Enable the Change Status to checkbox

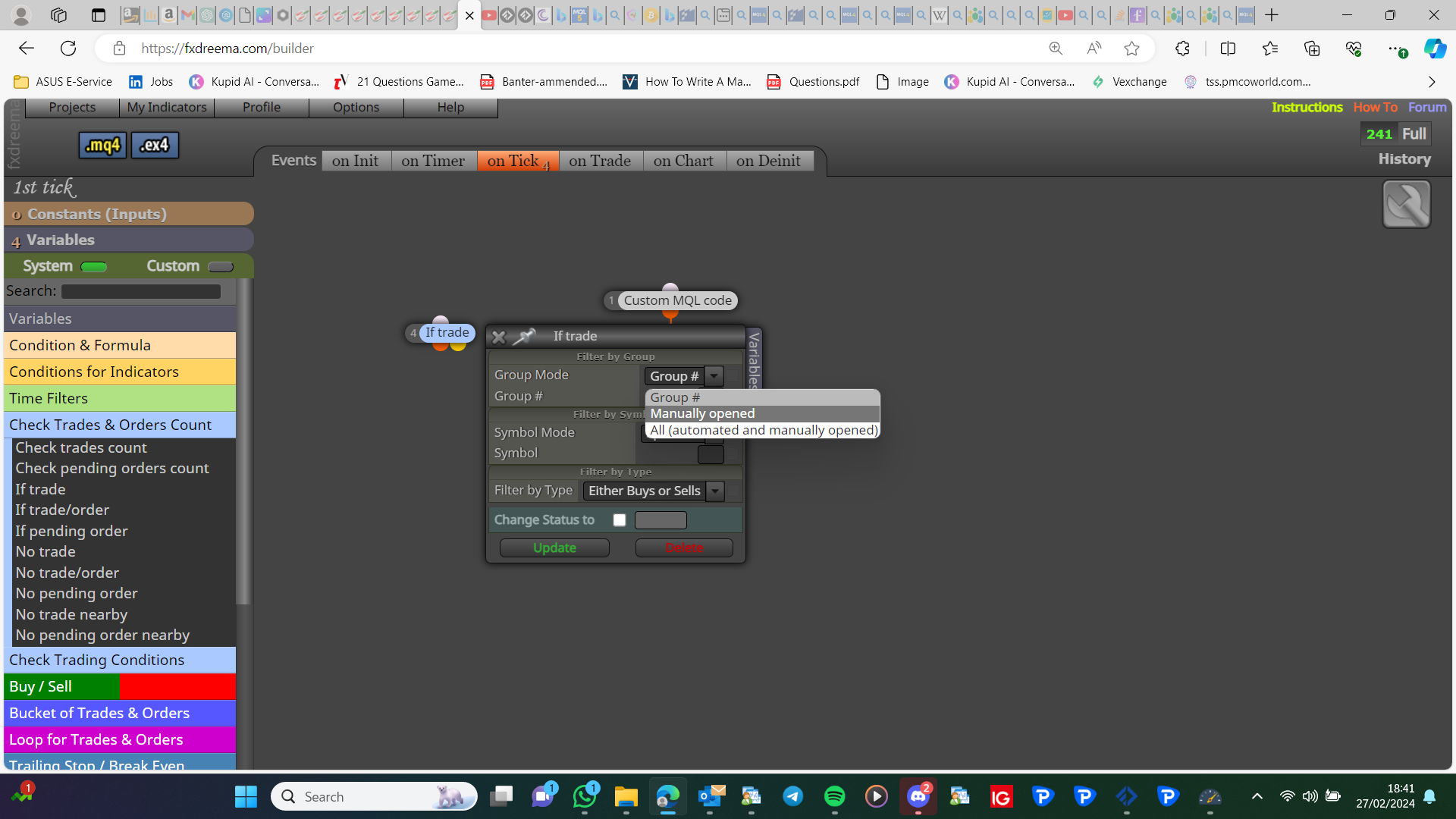point(620,519)
